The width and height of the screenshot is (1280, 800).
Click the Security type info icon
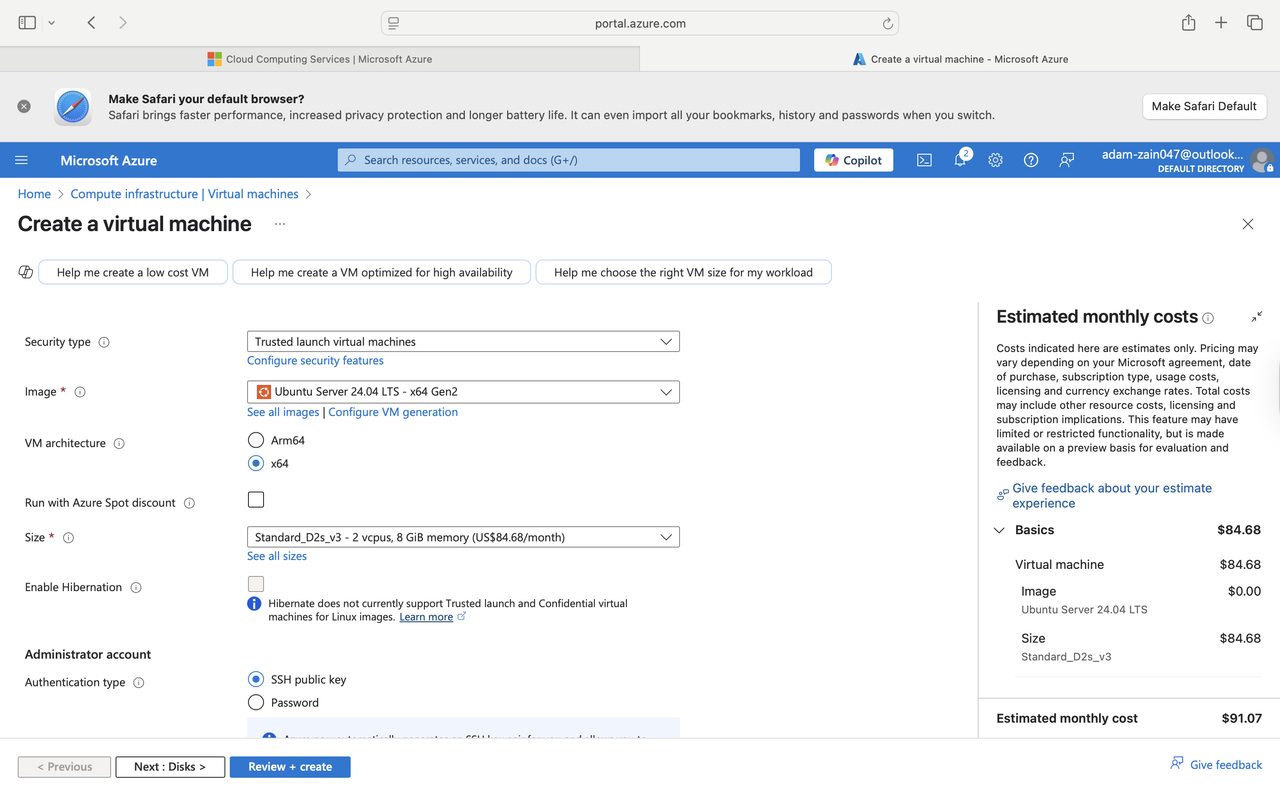pyautogui.click(x=104, y=342)
